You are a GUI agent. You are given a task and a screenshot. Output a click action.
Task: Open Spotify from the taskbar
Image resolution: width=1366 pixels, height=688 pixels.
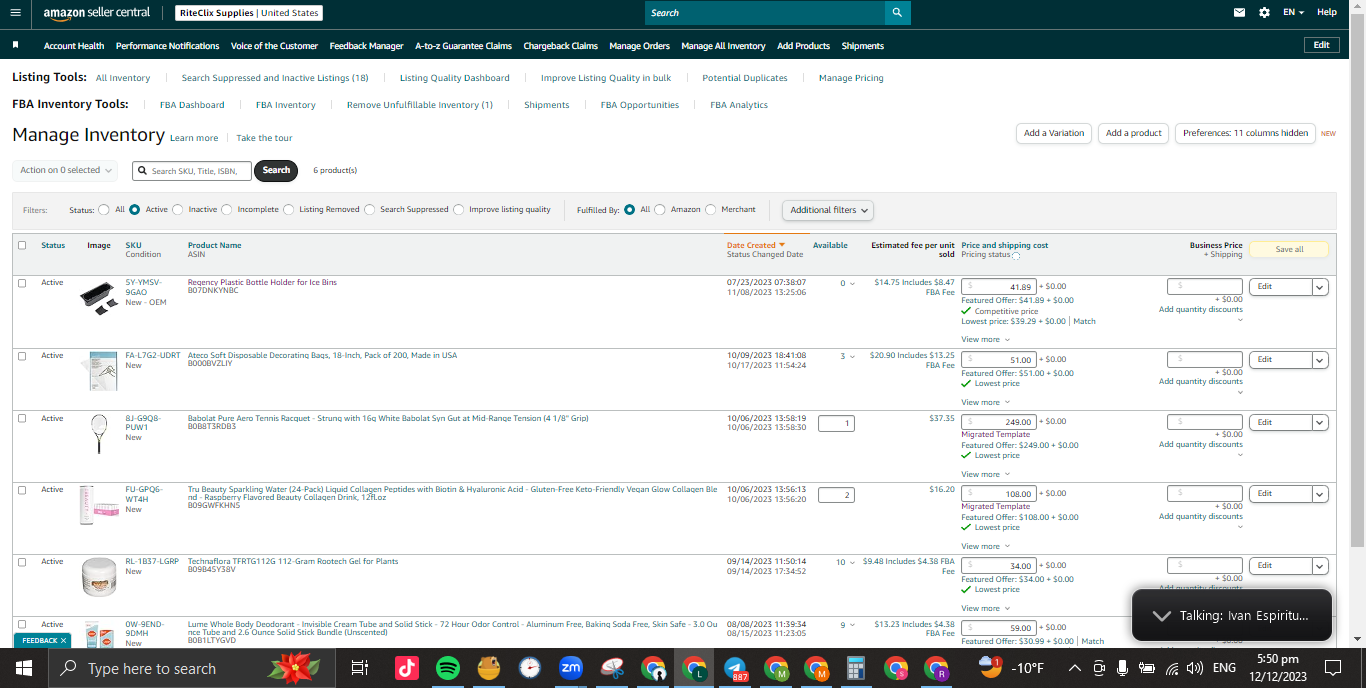pos(448,668)
